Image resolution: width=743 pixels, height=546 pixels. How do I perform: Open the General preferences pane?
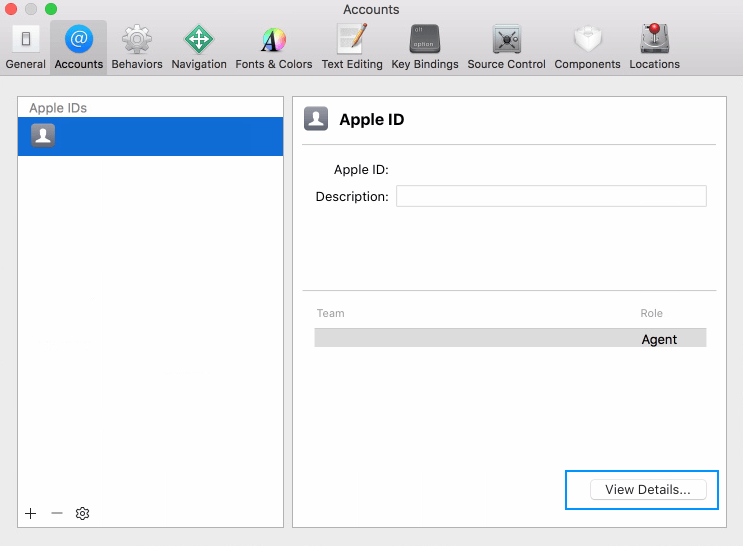(25, 47)
